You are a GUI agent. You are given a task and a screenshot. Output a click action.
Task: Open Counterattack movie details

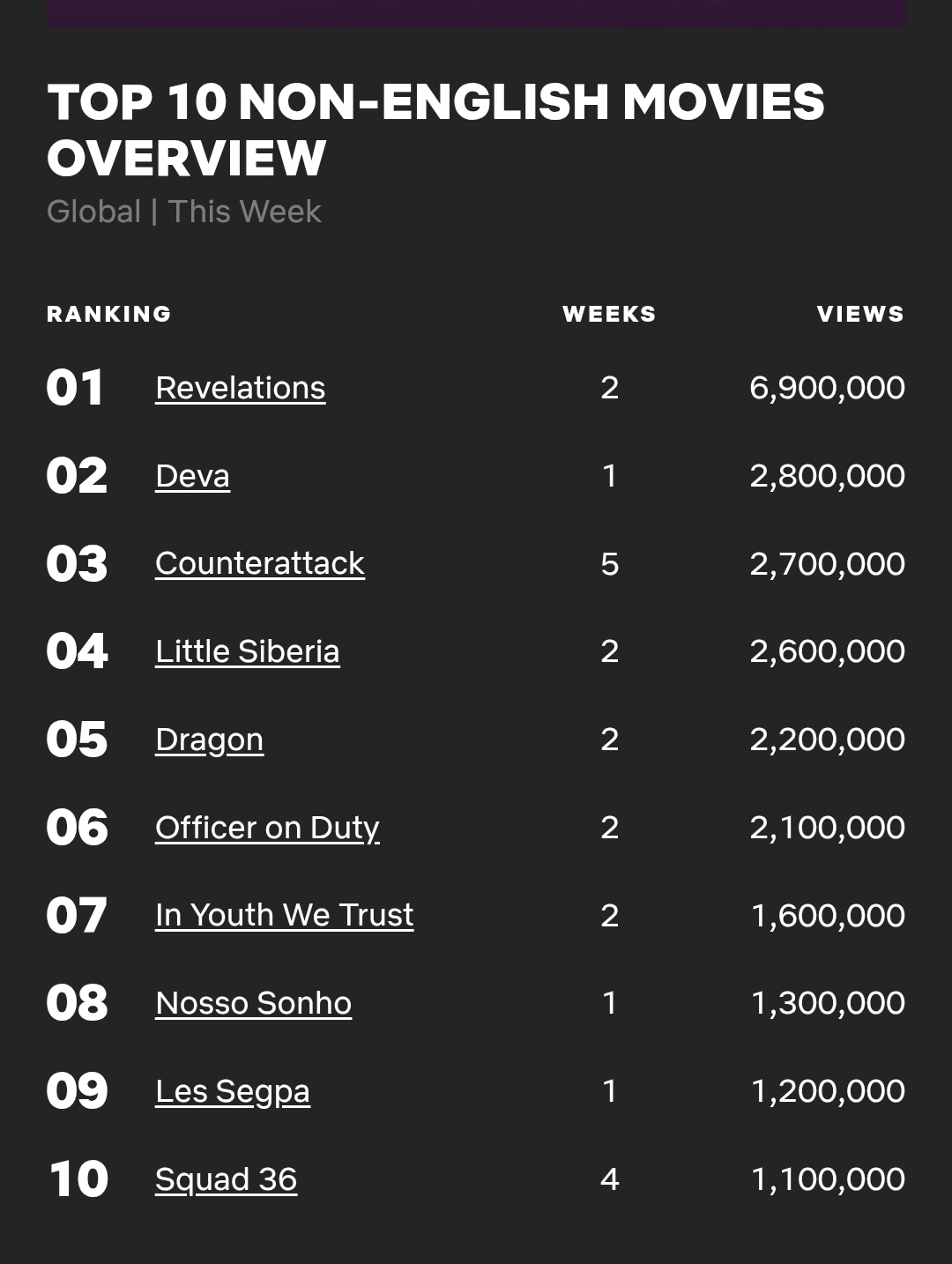[259, 563]
